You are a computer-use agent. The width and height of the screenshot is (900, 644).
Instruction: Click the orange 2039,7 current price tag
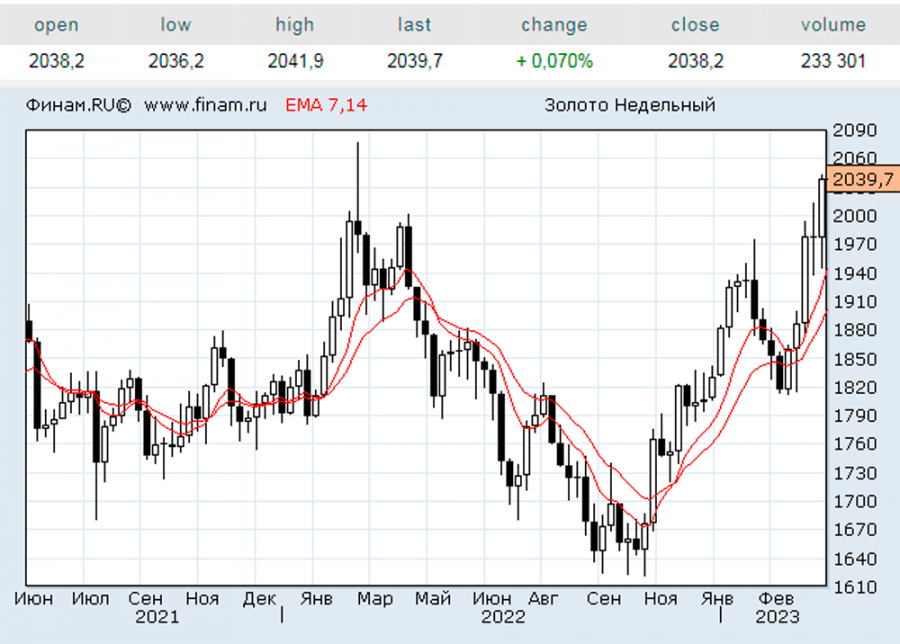tap(862, 179)
